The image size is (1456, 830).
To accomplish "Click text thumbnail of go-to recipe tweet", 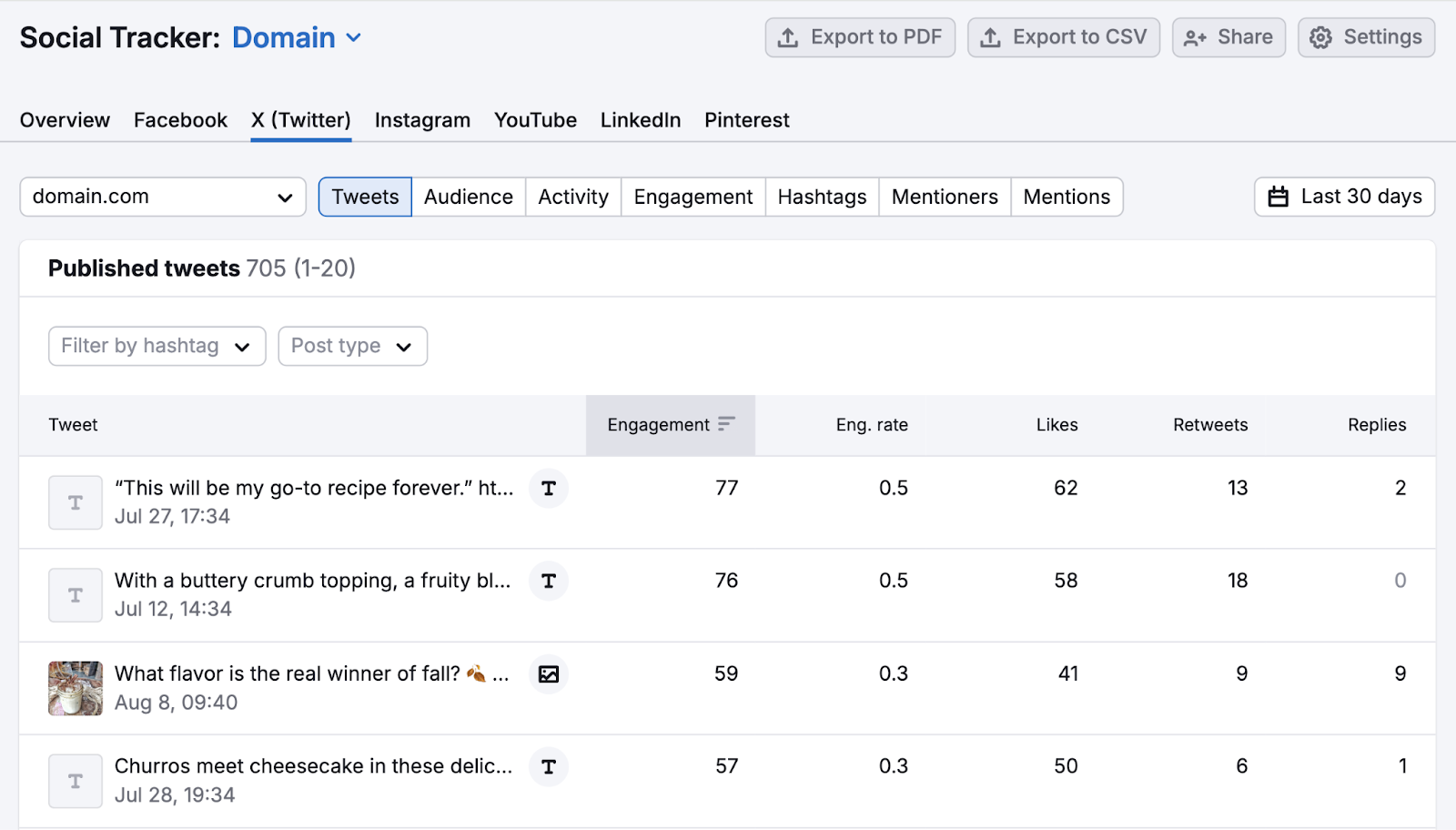I will (76, 502).
